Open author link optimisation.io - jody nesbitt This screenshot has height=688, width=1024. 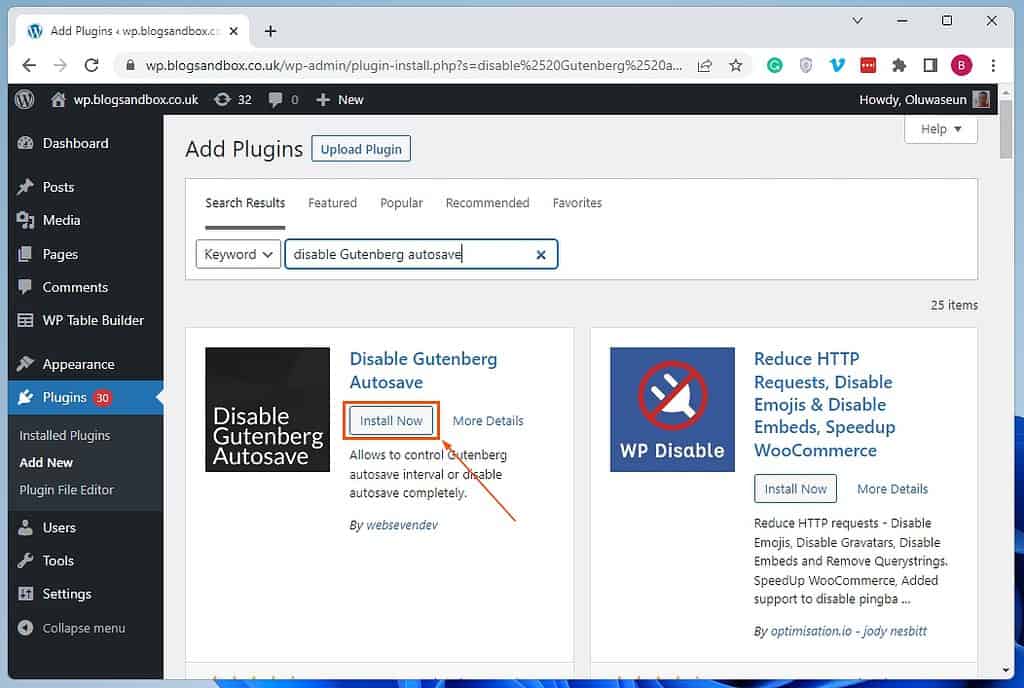(848, 631)
